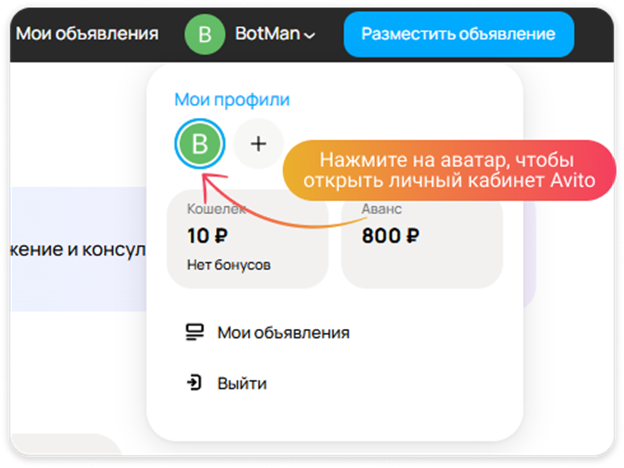This screenshot has height=468, width=624.
Task: Click the listings icon beside Мои объявления
Action: click(195, 332)
